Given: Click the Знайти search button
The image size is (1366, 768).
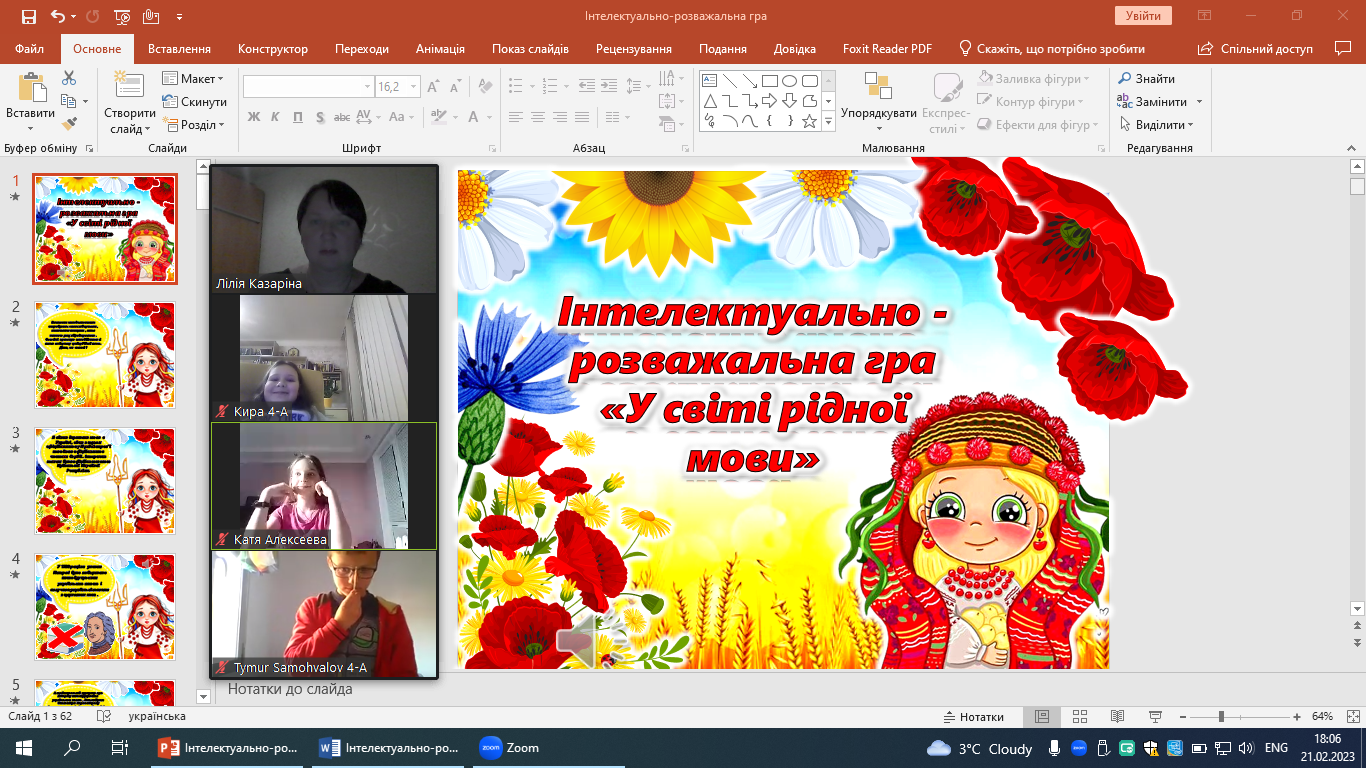Looking at the screenshot, I should point(1146,79).
